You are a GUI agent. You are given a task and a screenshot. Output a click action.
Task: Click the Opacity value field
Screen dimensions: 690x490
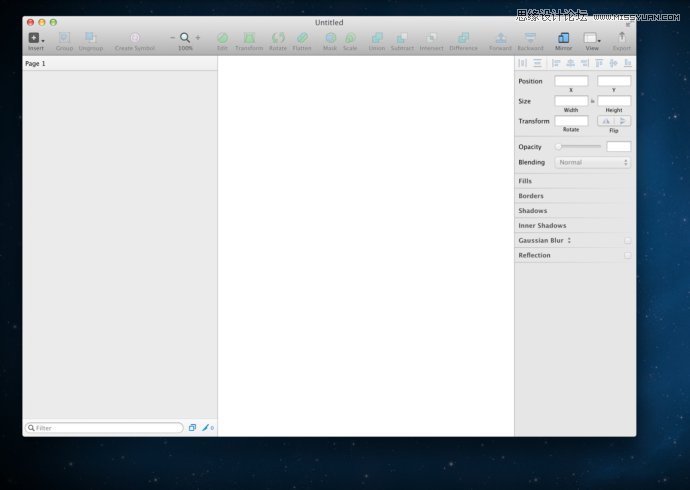(618, 146)
